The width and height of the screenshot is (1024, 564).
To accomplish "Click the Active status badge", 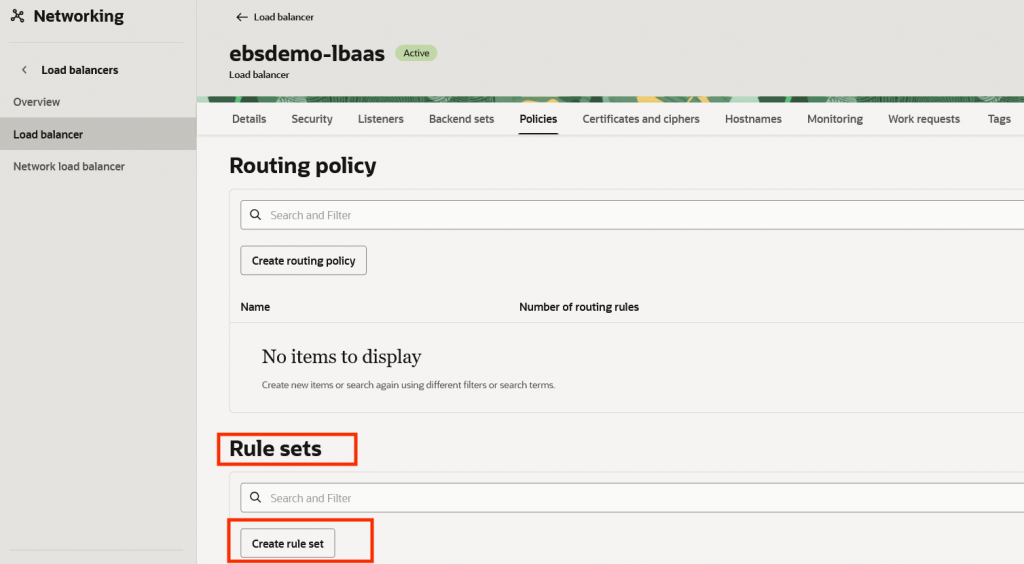I will coord(416,53).
